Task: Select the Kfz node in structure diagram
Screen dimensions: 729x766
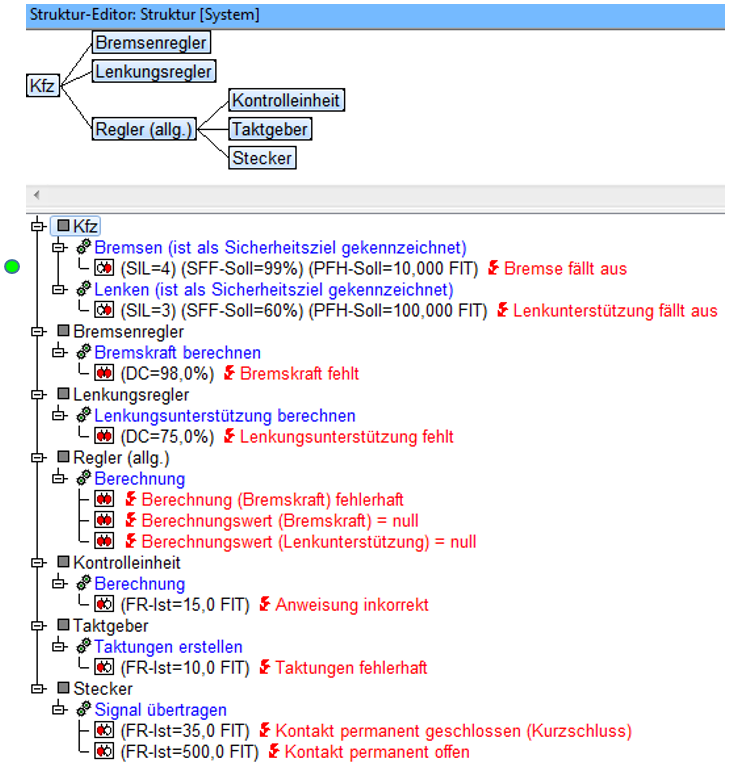Action: tap(43, 85)
